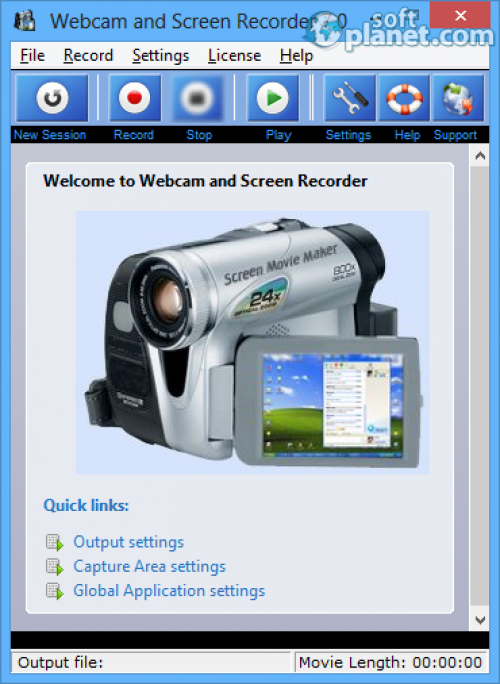Click the Welcome to Webcam and Screen Recorder heading

coord(205,181)
